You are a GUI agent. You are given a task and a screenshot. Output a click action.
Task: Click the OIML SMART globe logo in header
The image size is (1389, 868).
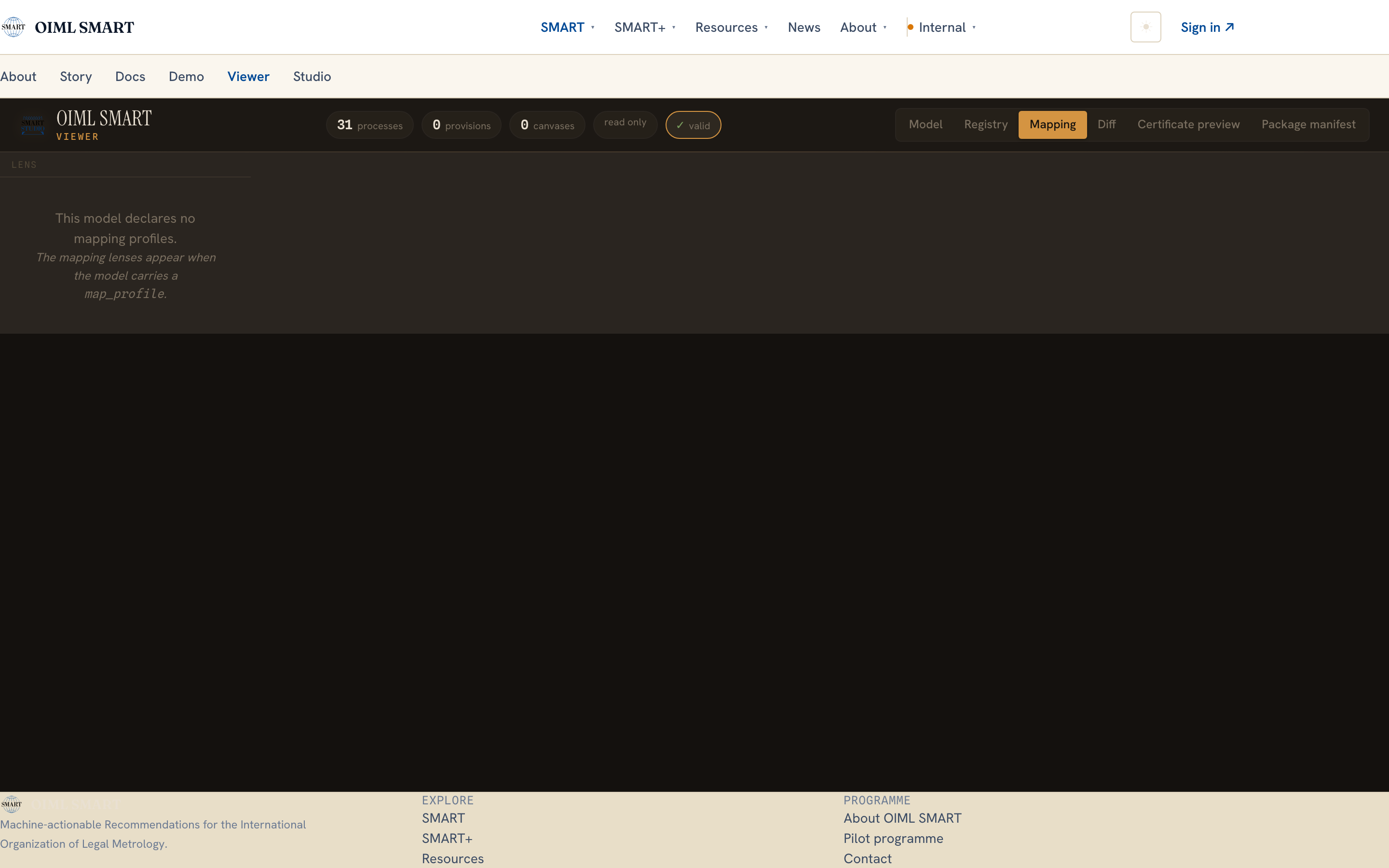(13, 27)
